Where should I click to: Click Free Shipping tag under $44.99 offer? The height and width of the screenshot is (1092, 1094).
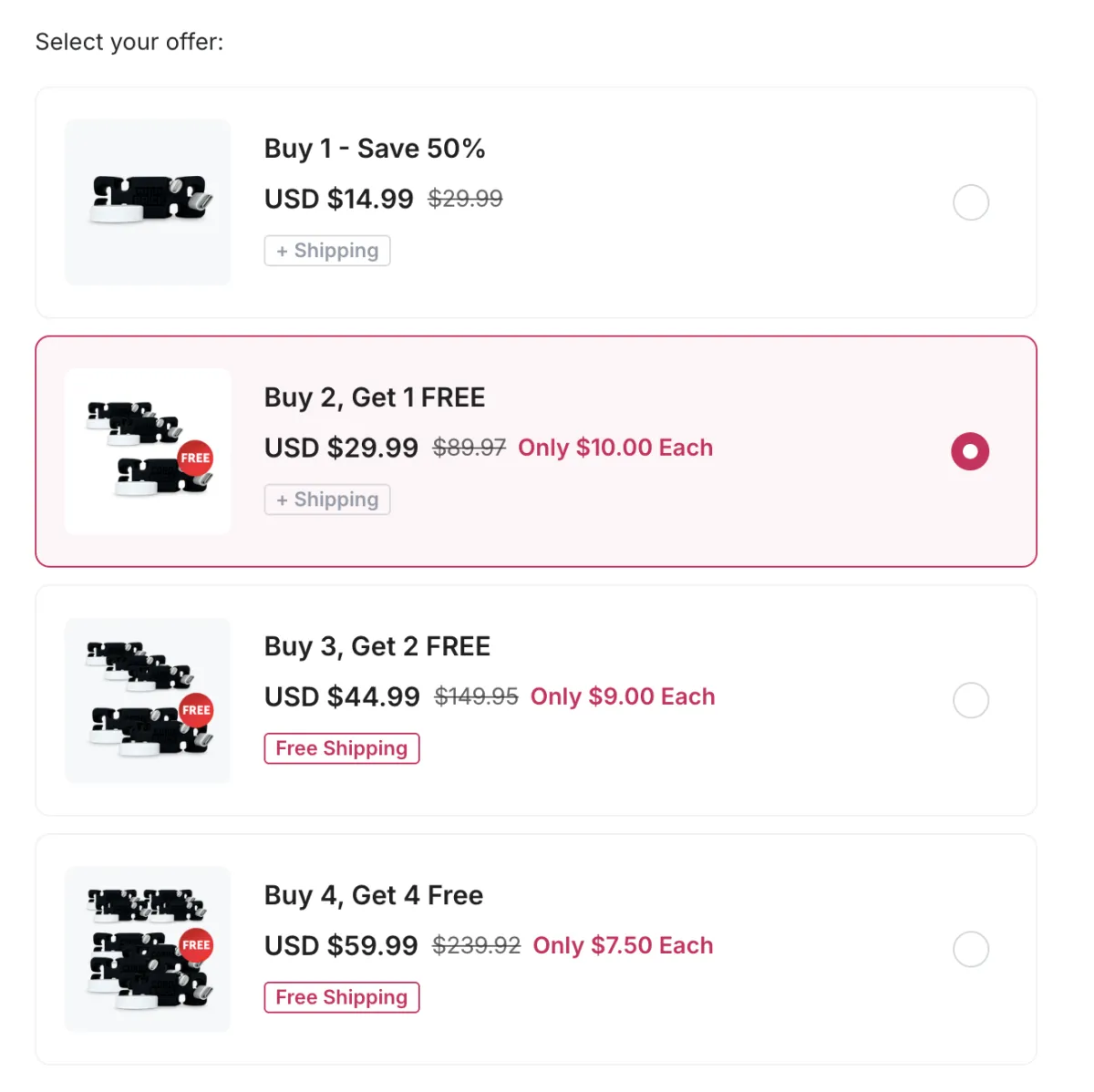click(342, 748)
